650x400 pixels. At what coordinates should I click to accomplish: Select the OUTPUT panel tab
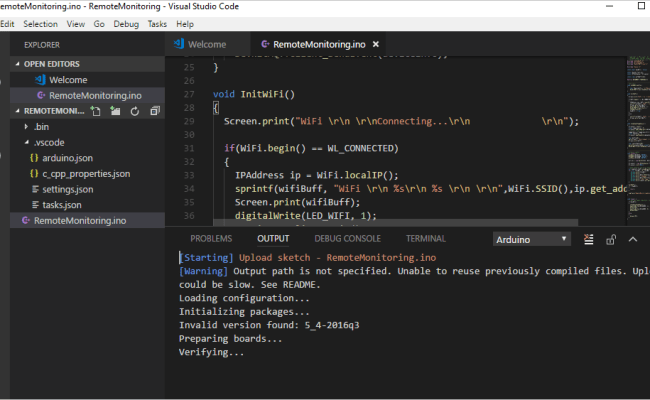[273, 239]
